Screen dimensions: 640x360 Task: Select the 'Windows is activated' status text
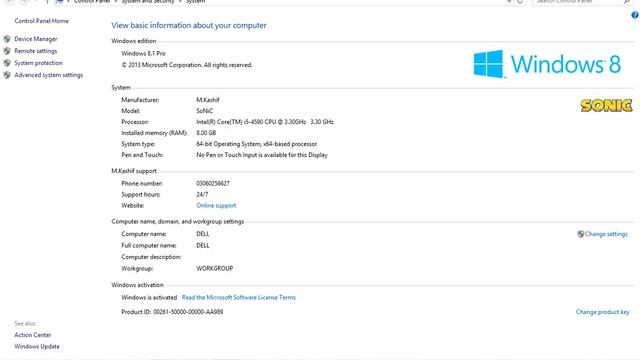149,298
